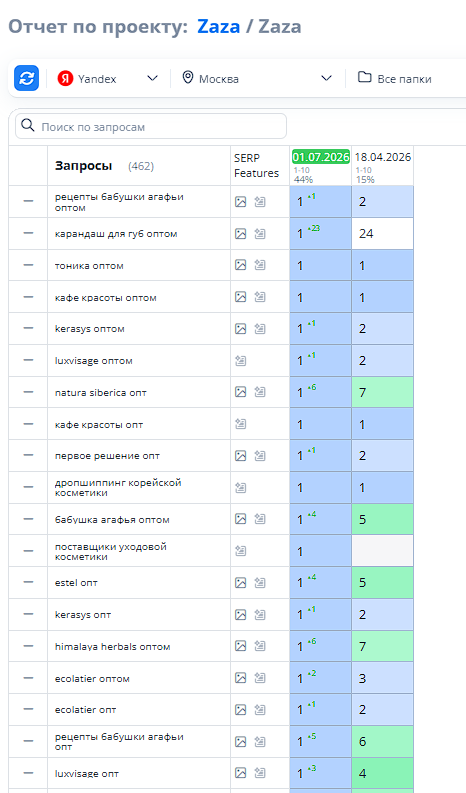The height and width of the screenshot is (793, 466).
Task: Click the location pin icon next to Москва
Action: coord(188,78)
